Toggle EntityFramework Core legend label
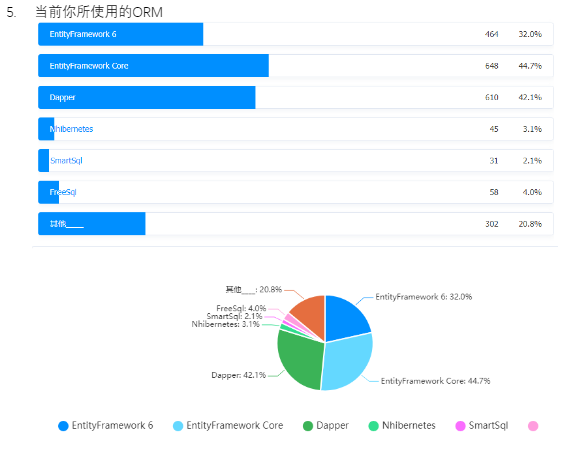Viewport: 575px width, 452px height. [x=235, y=425]
